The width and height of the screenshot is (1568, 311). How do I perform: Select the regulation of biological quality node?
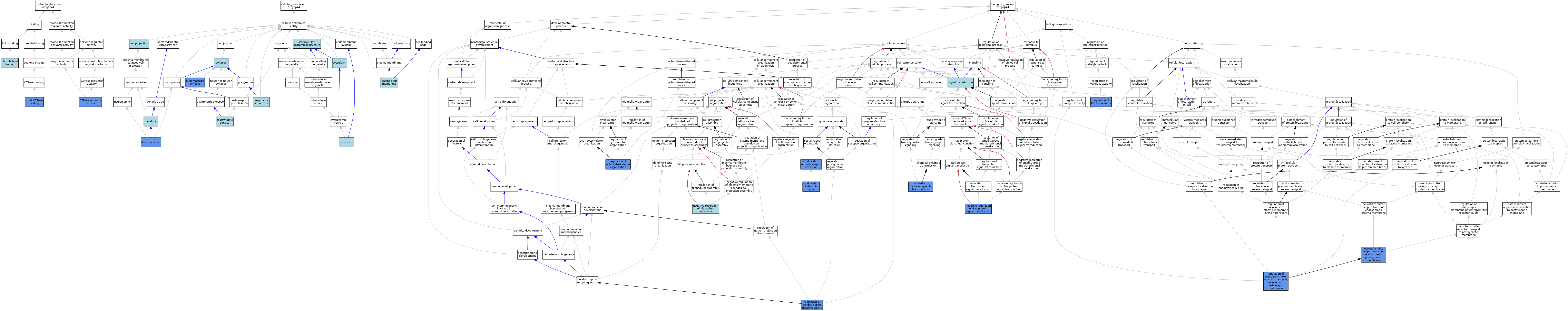coord(1074,102)
